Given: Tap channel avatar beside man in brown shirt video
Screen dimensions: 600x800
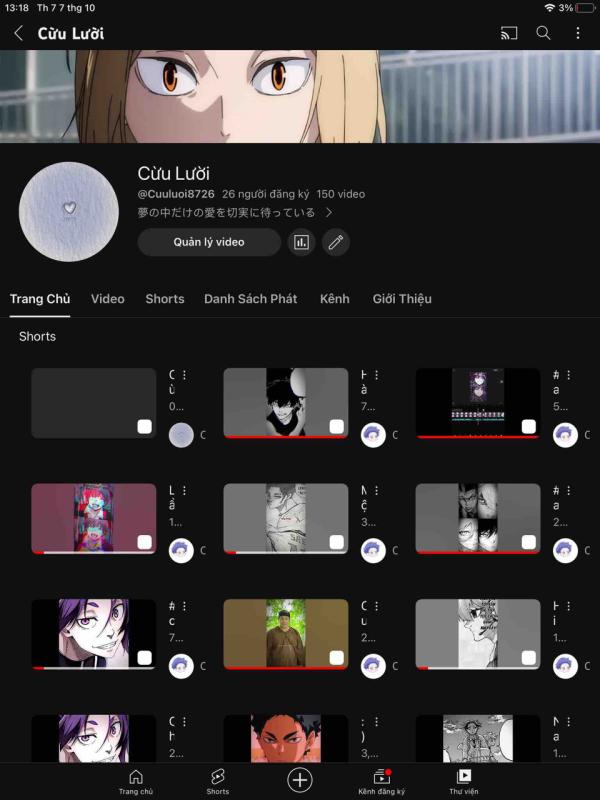Looking at the screenshot, I should click(x=373, y=666).
